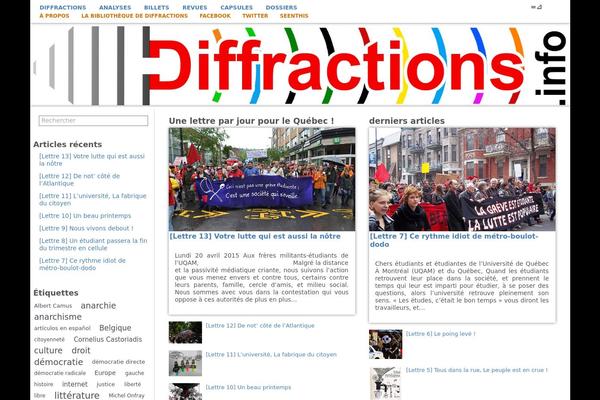Click thumbnail beside Lettre 5 Tous dans la rue
Screen dimensions: 600x400
(x=385, y=383)
